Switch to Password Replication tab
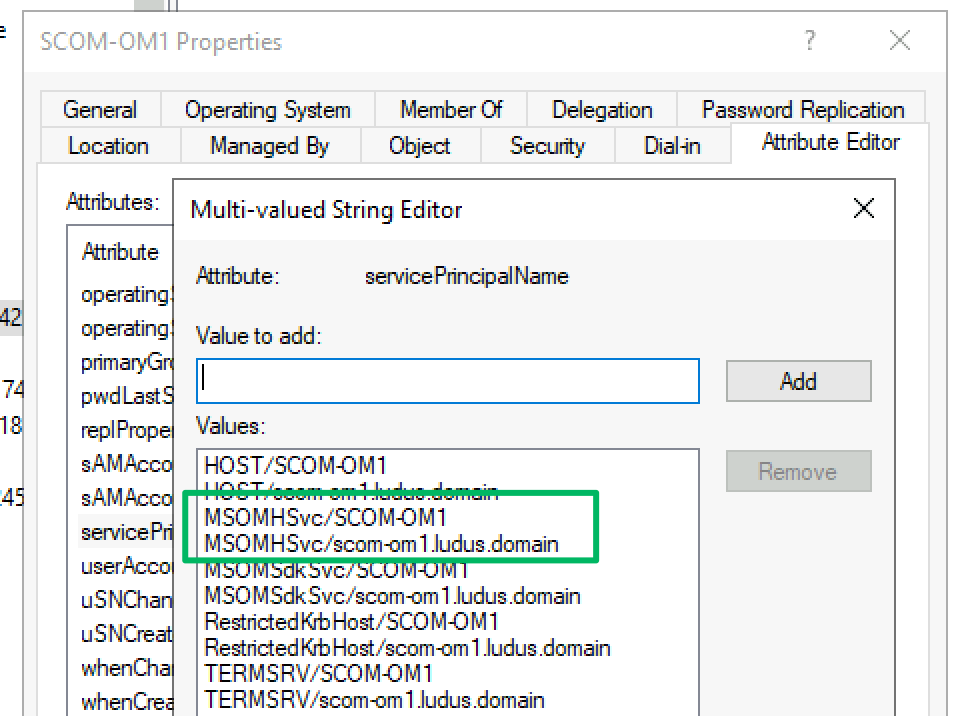Image resolution: width=964 pixels, height=716 pixels. point(802,110)
